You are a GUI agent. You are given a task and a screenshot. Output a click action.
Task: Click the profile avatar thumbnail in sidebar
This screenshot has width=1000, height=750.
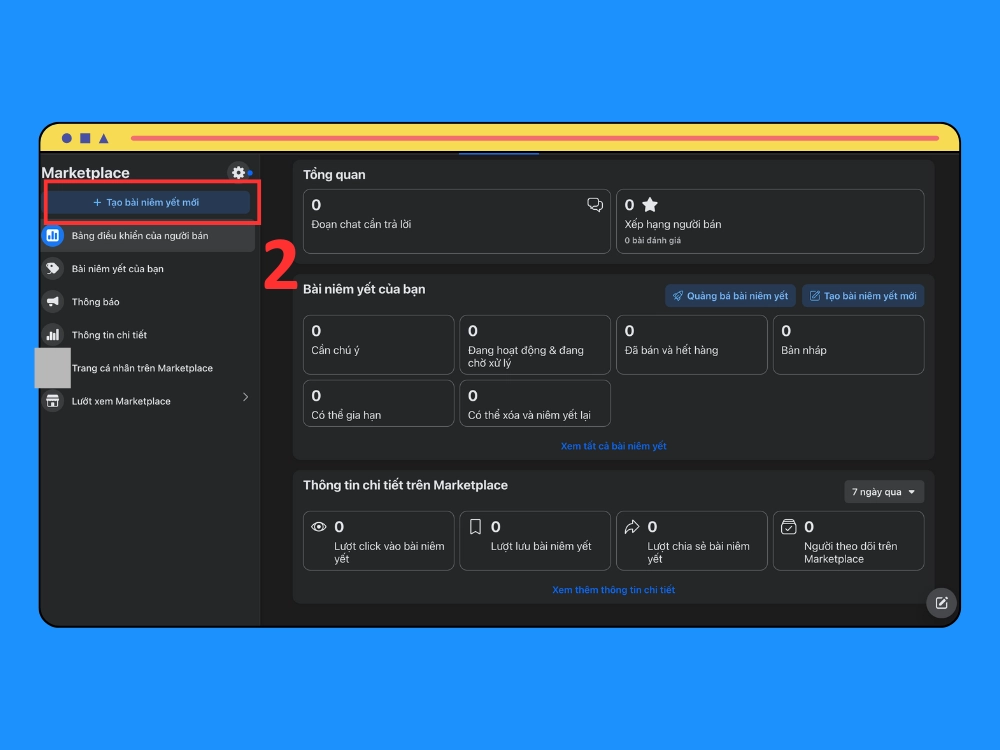tap(52, 368)
